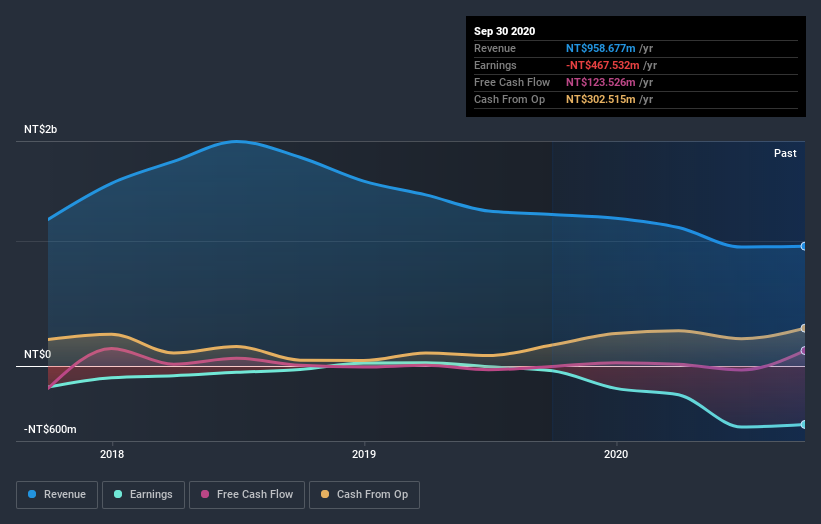Image resolution: width=821 pixels, height=524 pixels.
Task: Toggle the Free Cash Flow legend button
Action: tap(247, 495)
